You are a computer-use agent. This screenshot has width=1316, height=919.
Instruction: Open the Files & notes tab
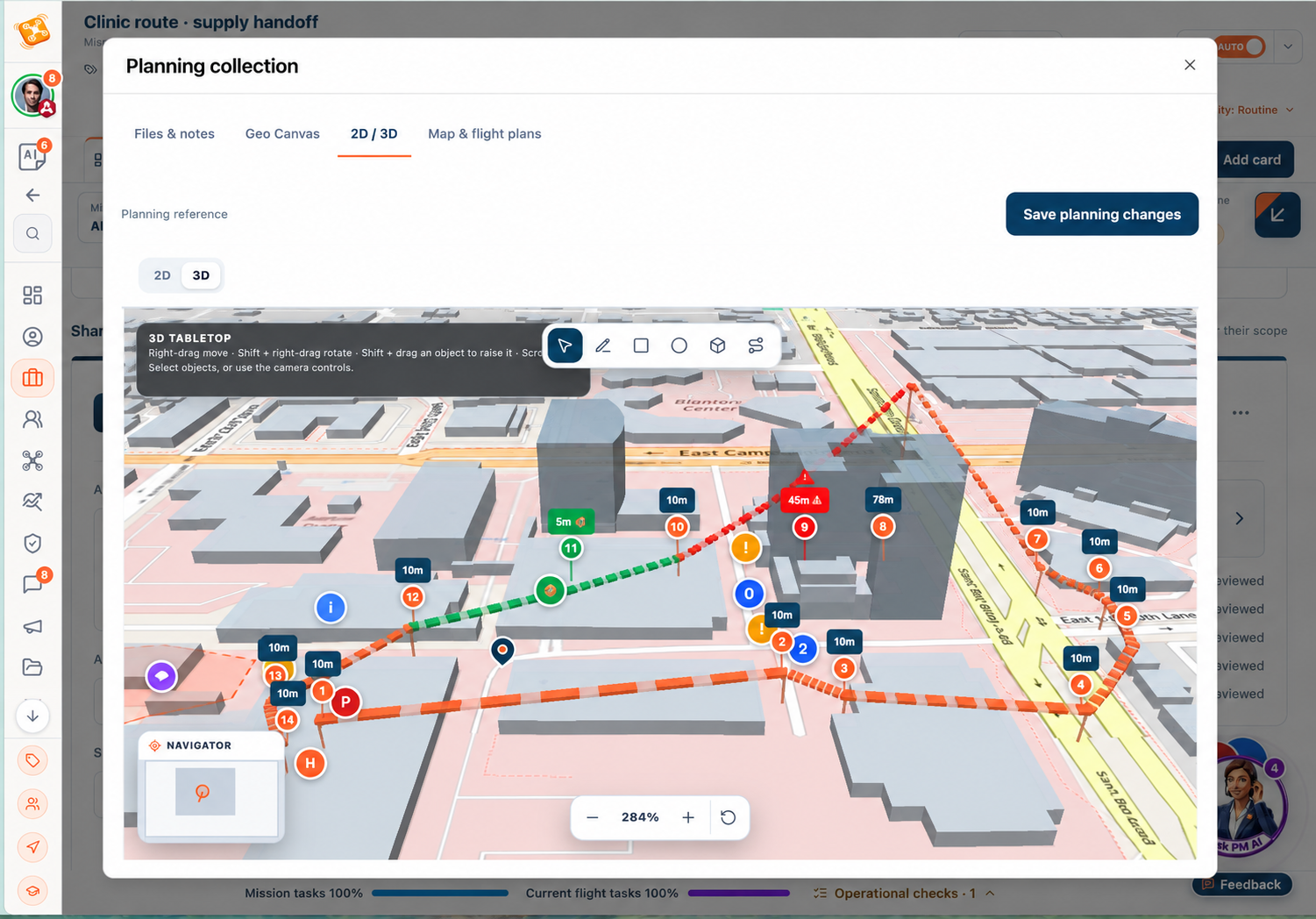click(174, 133)
